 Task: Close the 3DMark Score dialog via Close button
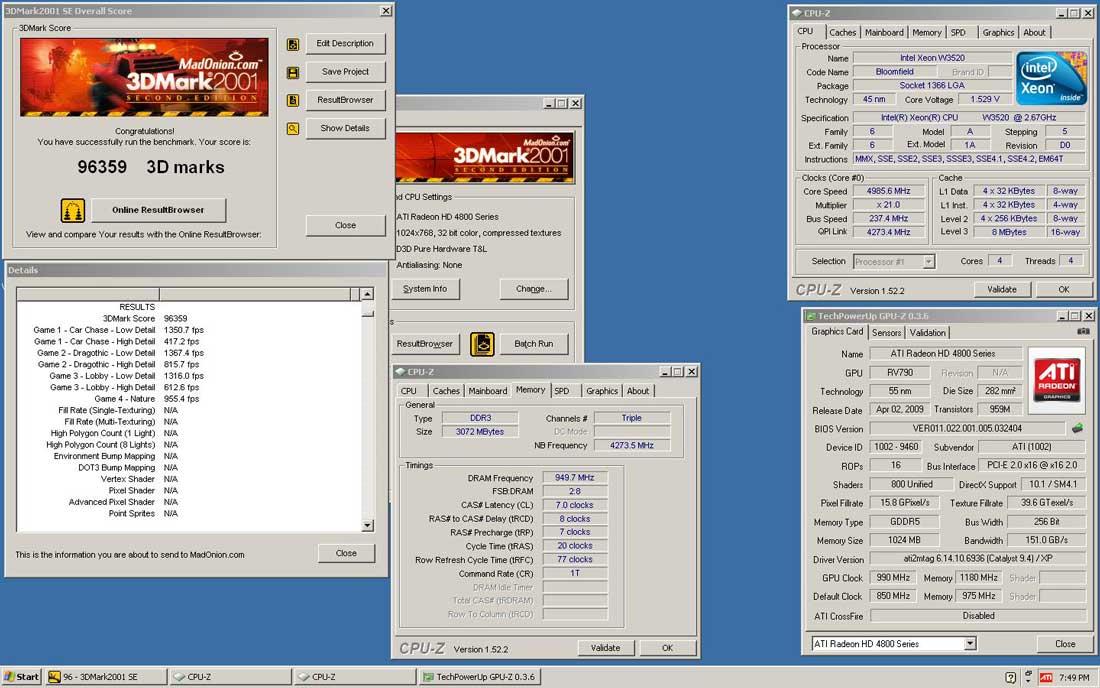pyautogui.click(x=345, y=225)
